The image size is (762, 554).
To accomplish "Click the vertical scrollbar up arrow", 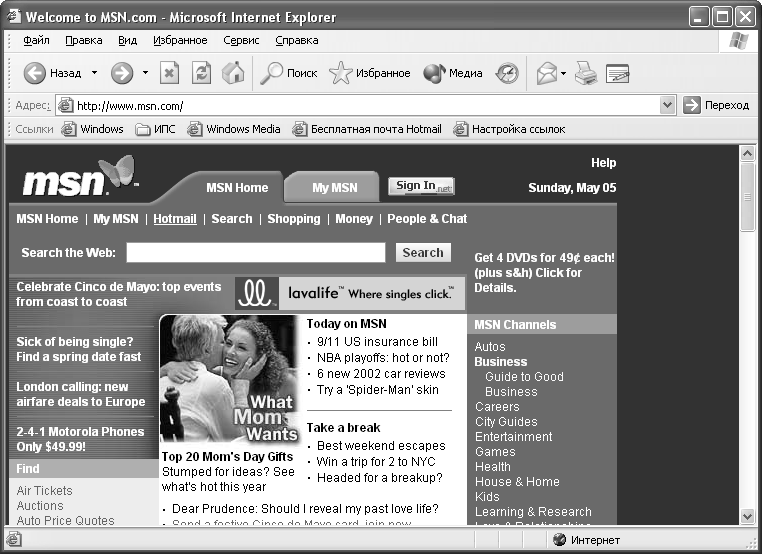I will tap(747, 154).
